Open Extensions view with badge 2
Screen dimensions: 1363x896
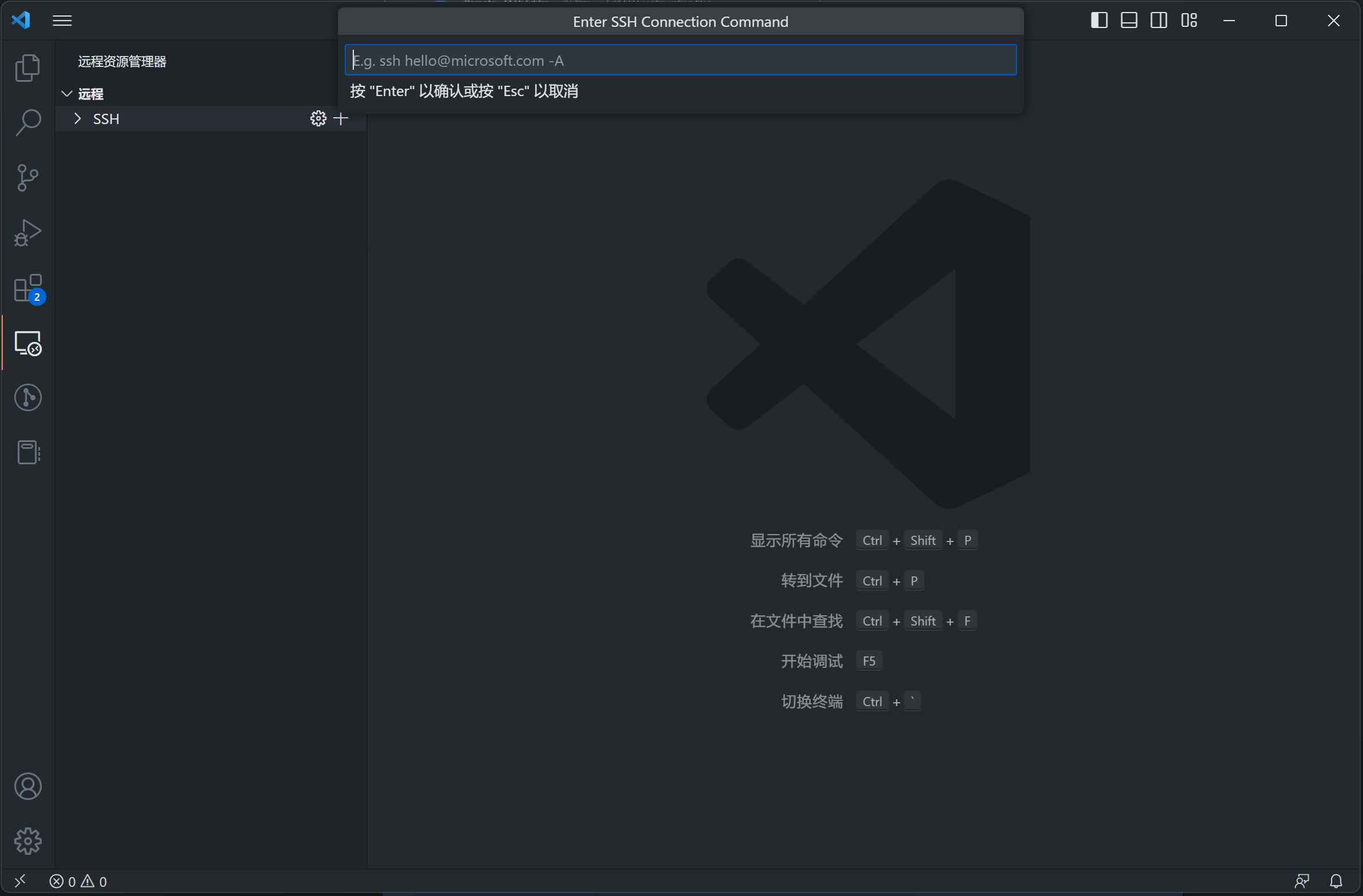tap(27, 288)
